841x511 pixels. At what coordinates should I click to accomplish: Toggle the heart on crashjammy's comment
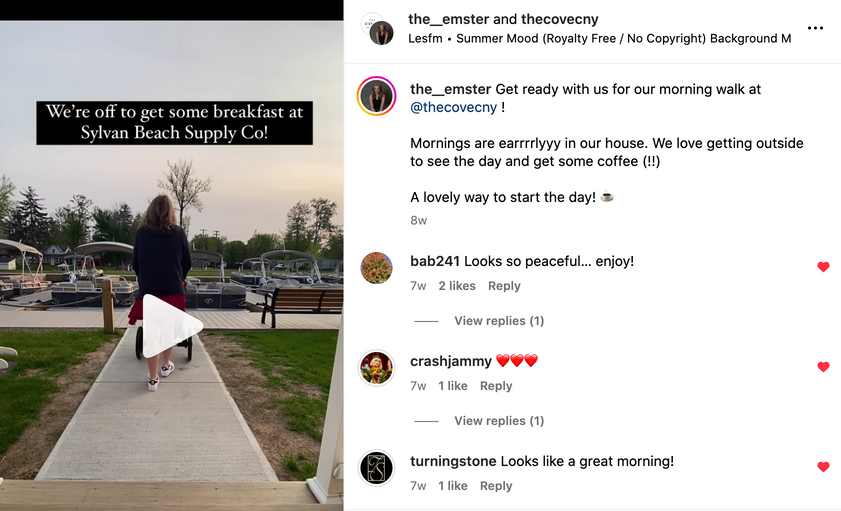tap(823, 367)
